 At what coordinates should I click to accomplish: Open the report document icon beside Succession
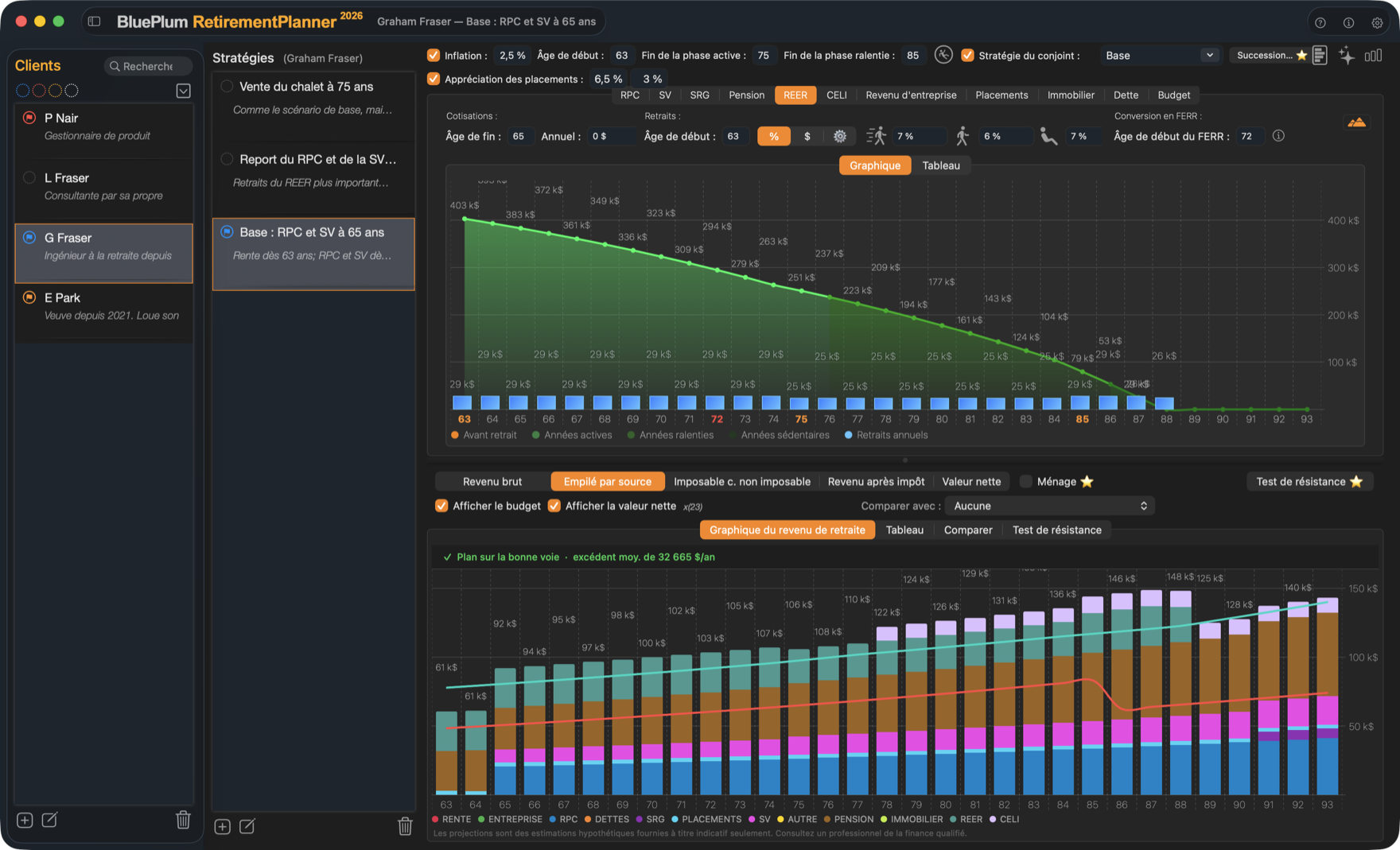click(x=1320, y=55)
